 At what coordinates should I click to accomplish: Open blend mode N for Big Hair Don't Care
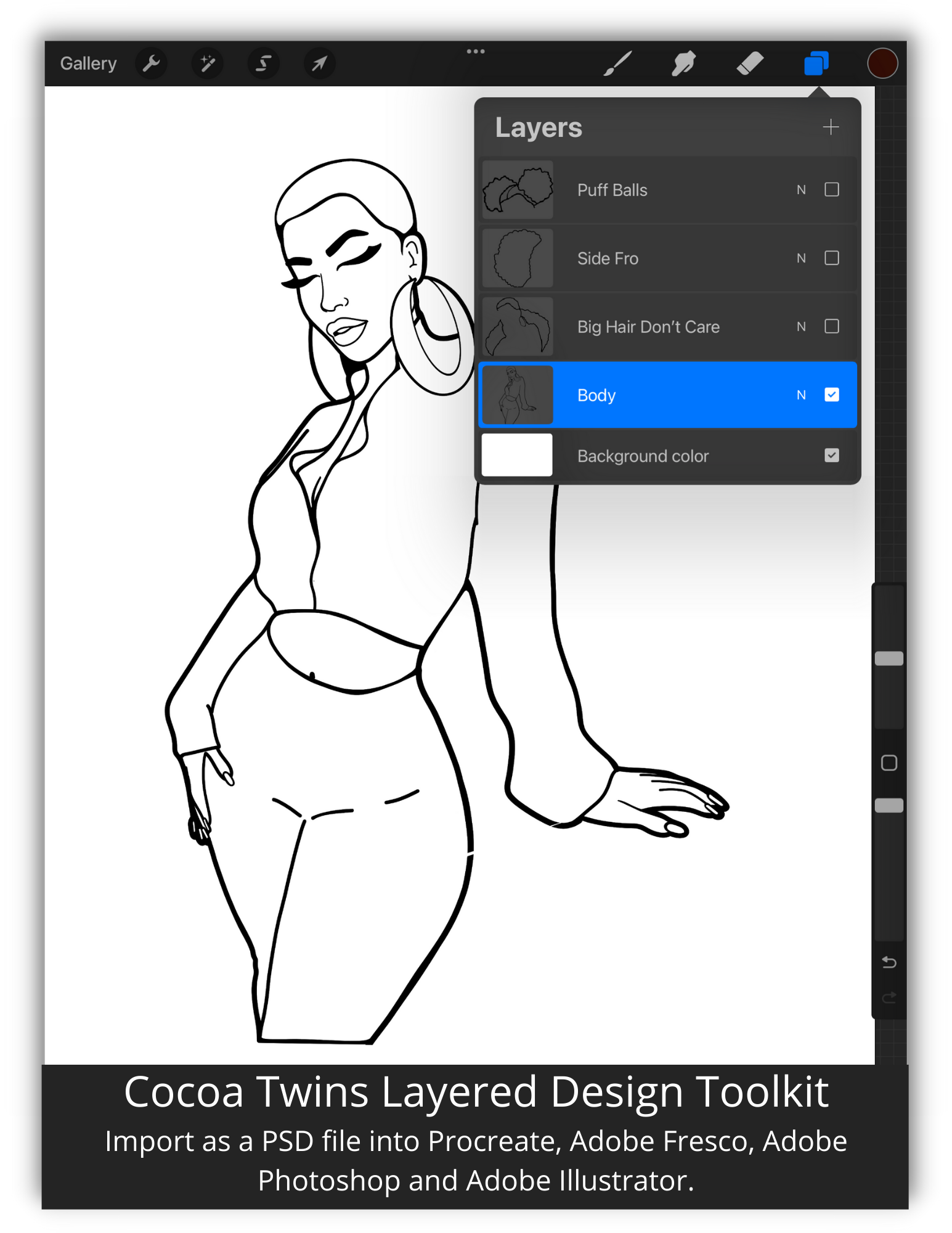[801, 327]
